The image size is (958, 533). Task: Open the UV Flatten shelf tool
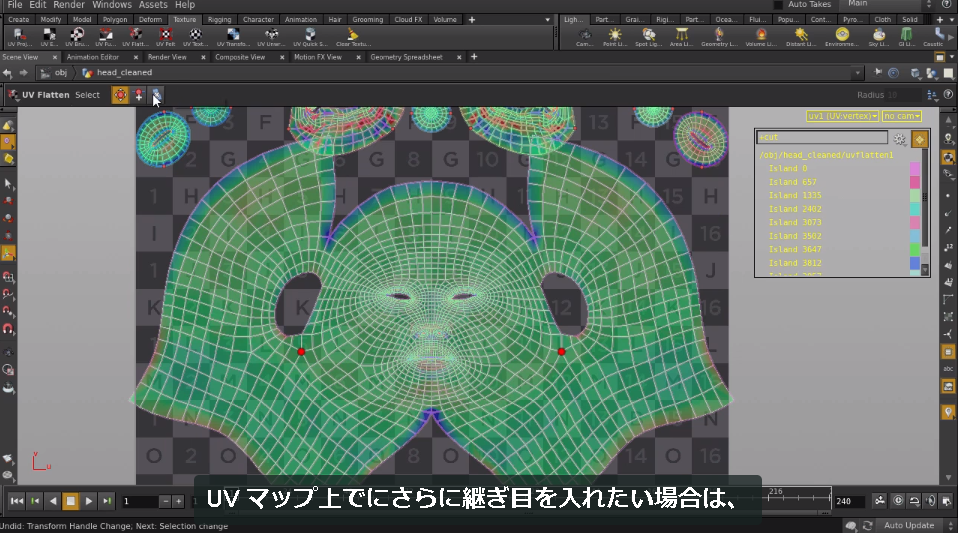[135, 37]
